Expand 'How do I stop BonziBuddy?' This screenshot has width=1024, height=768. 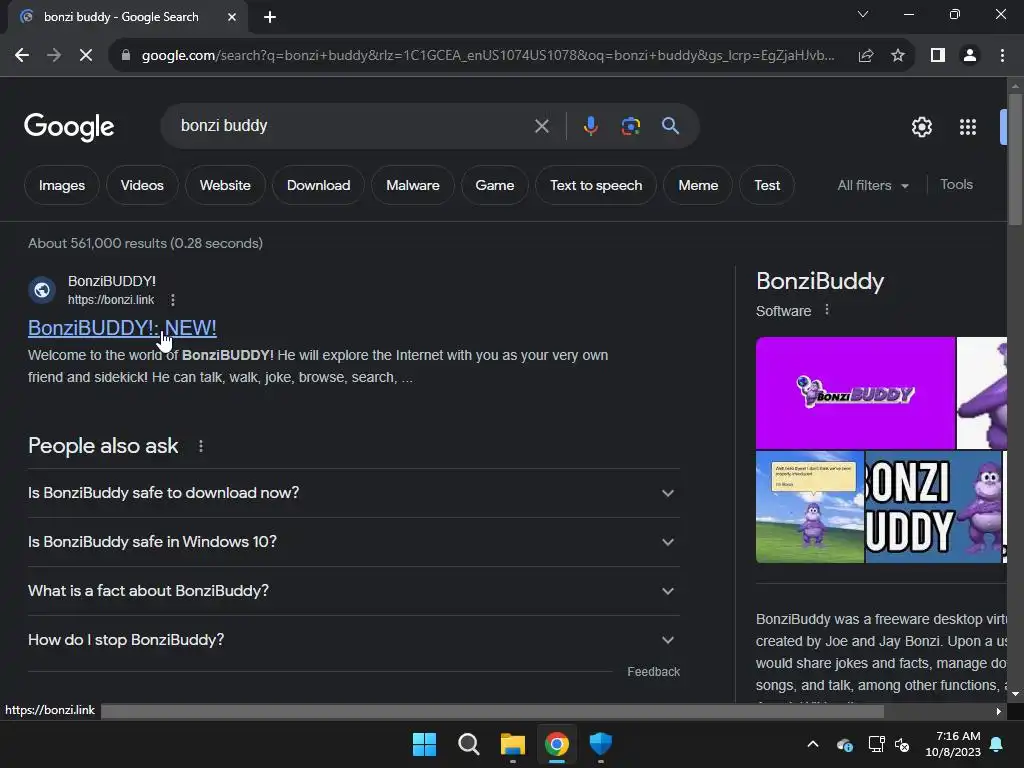(353, 640)
